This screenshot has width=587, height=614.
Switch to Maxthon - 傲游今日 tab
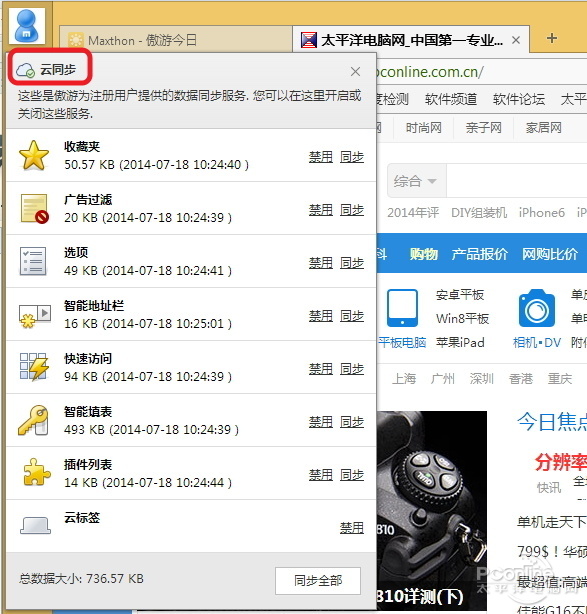[x=175, y=40]
